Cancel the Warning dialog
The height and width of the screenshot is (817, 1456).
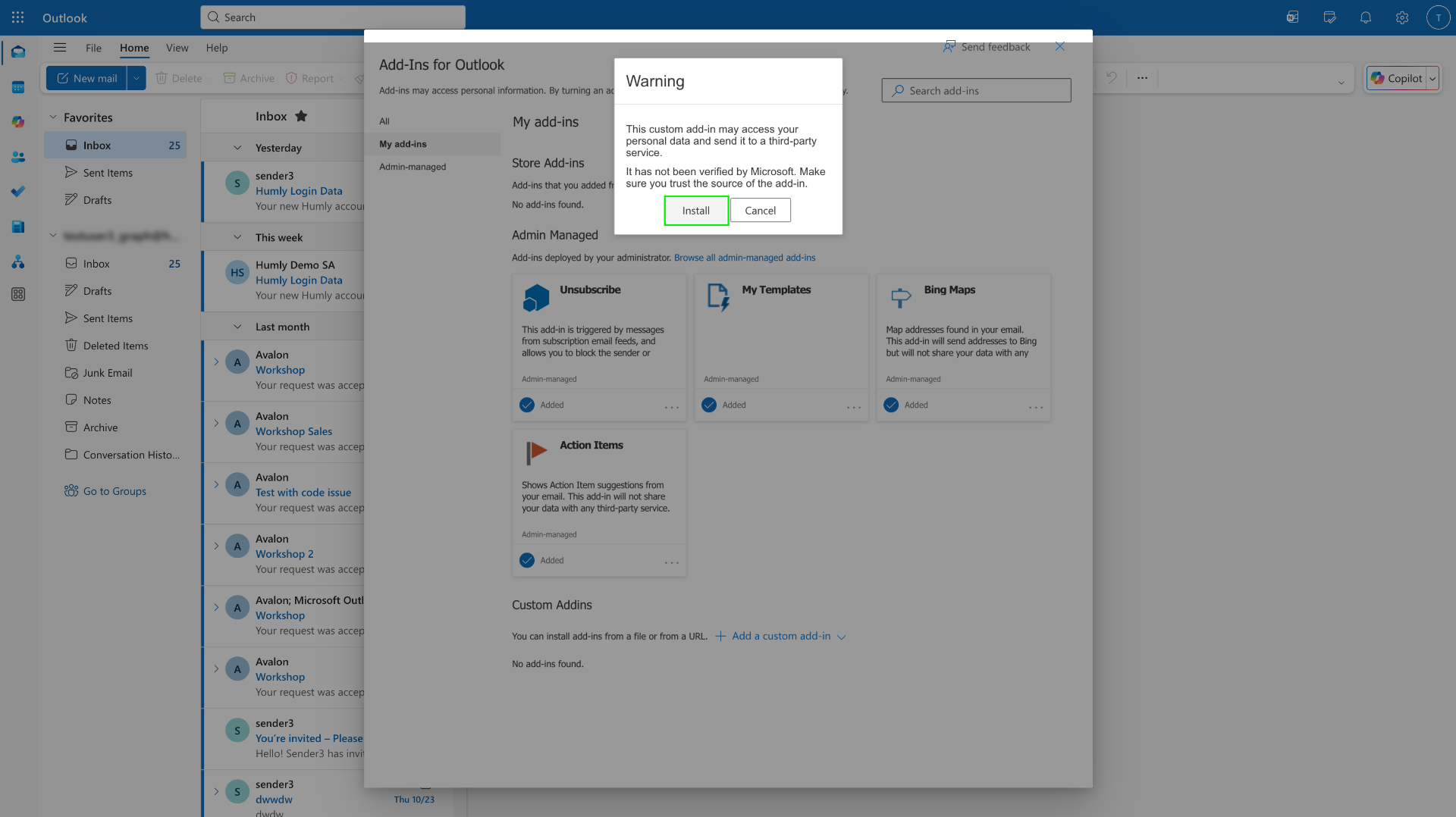coord(760,211)
